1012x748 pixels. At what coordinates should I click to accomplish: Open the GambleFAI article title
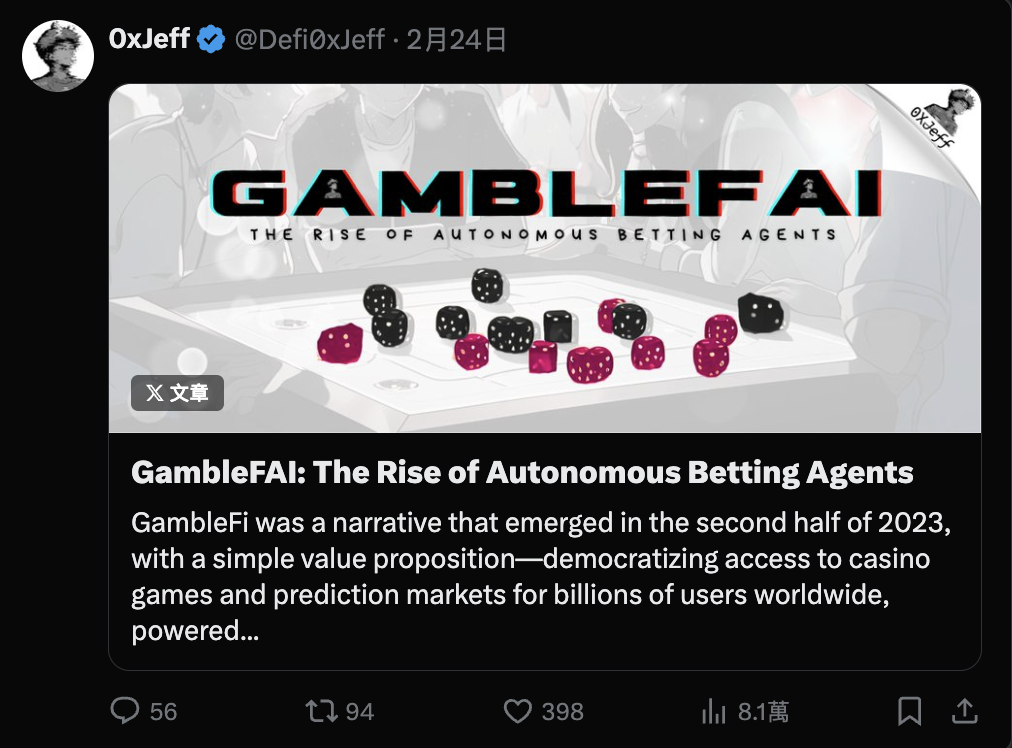(x=522, y=472)
